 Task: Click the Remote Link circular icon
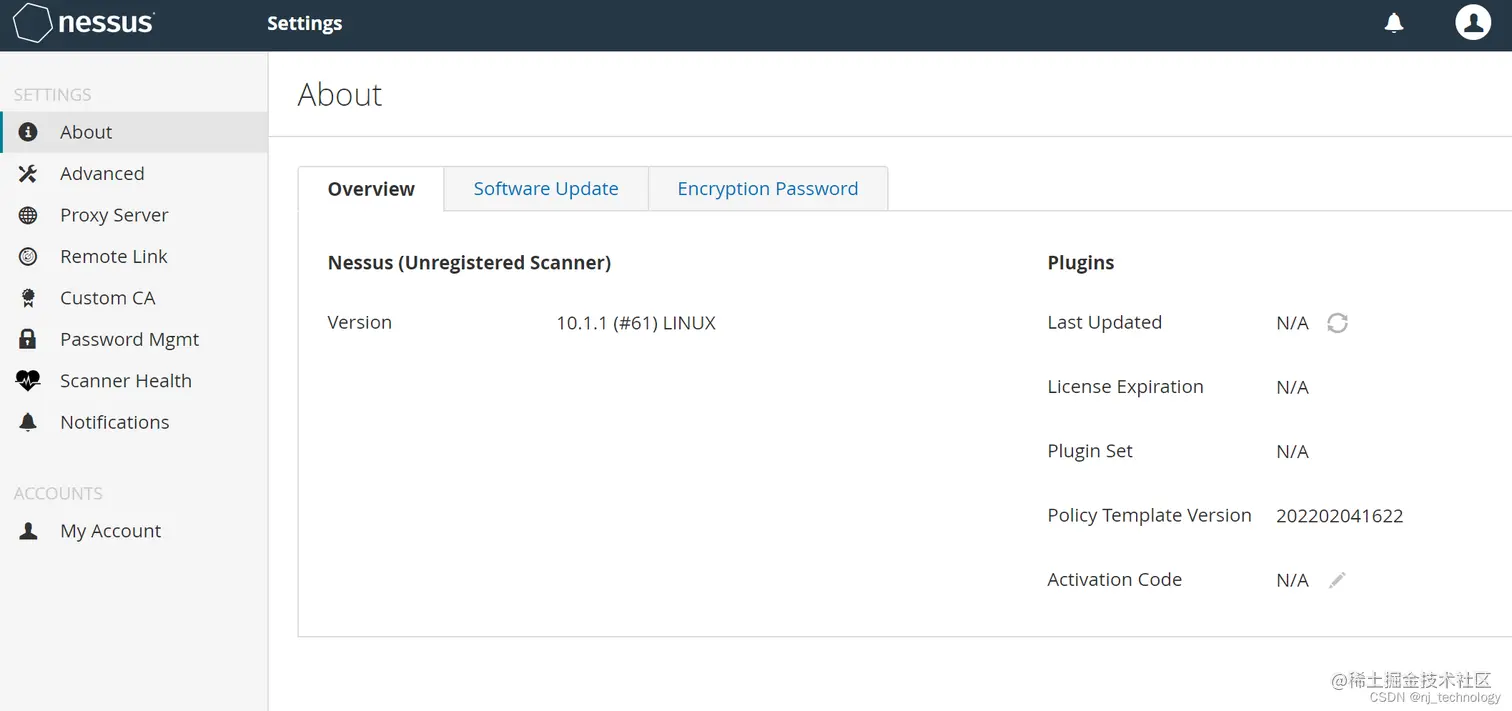pyautogui.click(x=28, y=257)
